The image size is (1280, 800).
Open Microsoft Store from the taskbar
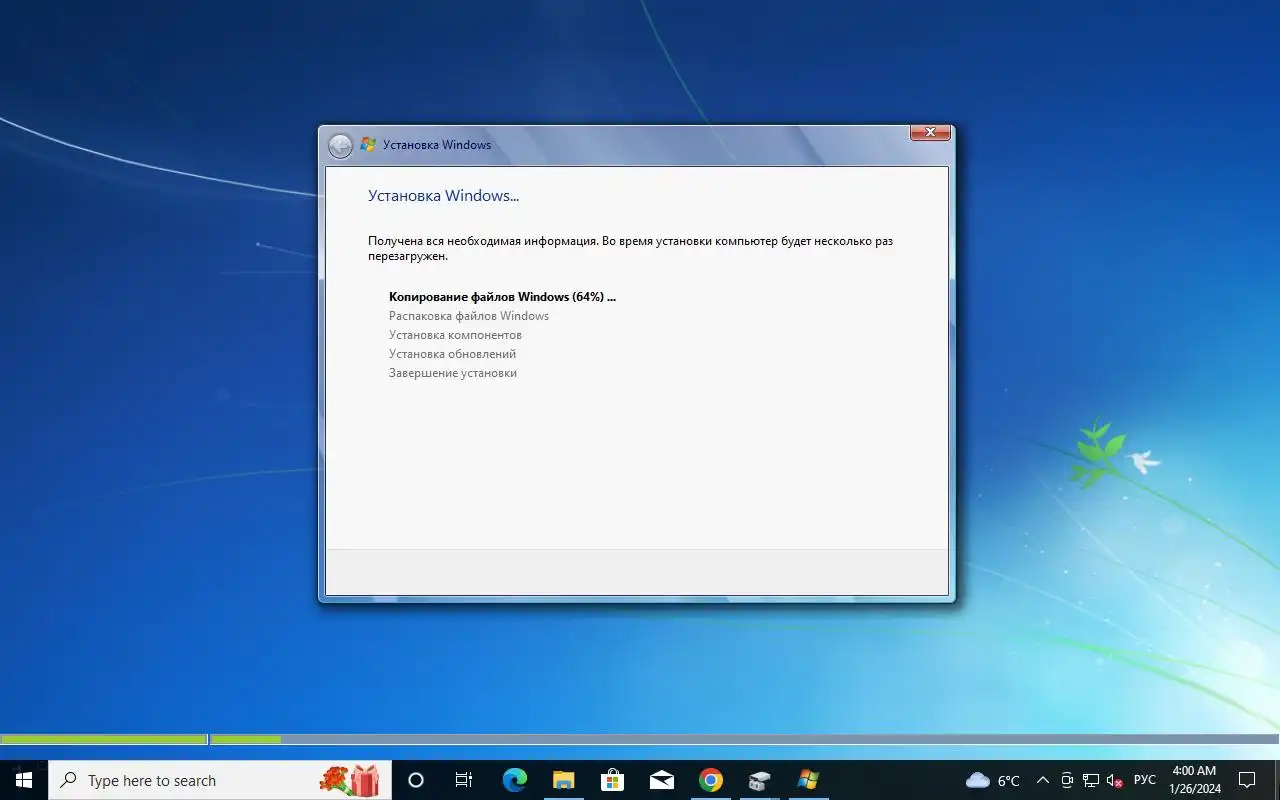point(612,780)
